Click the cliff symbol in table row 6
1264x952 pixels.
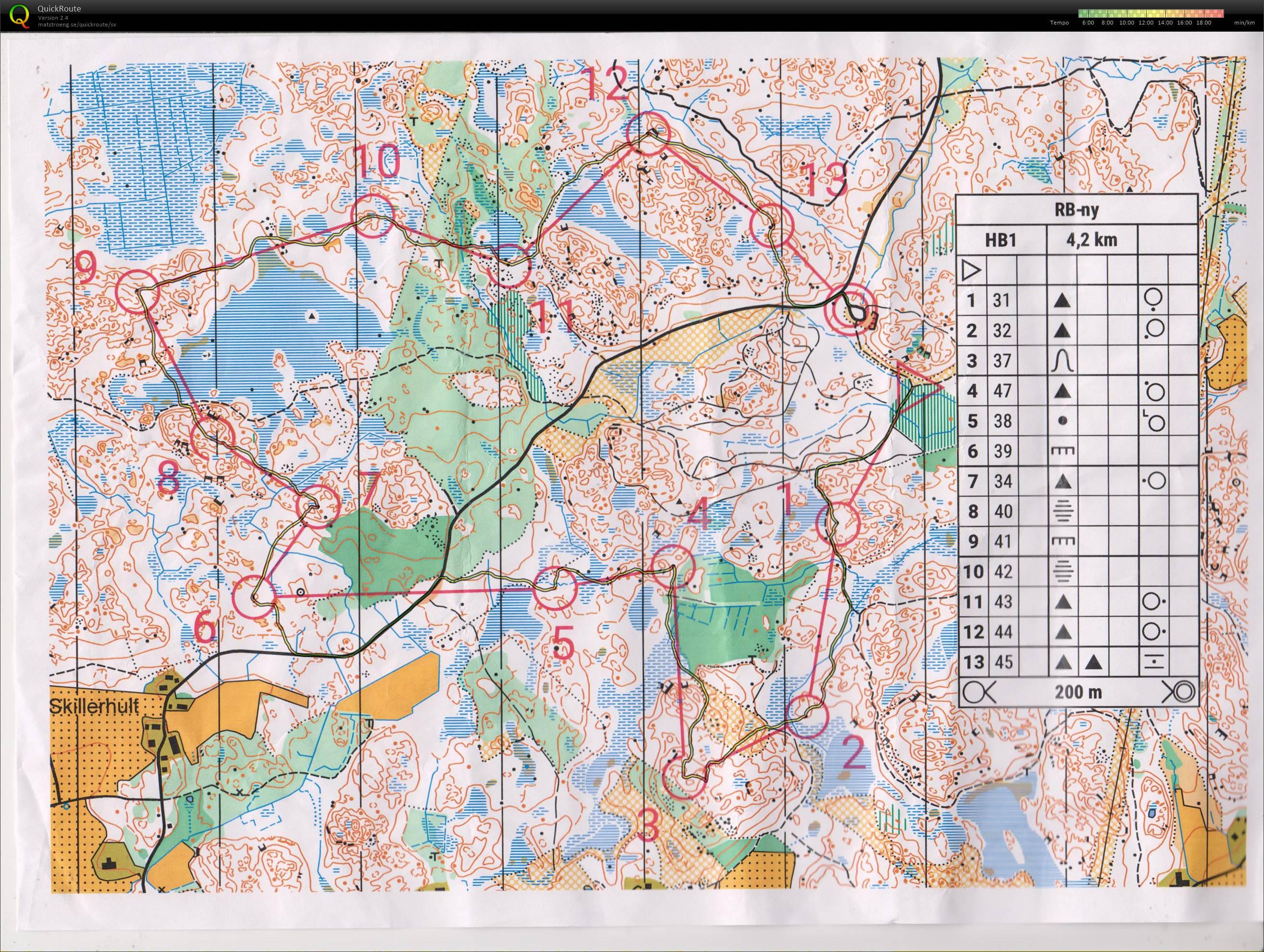point(1062,451)
